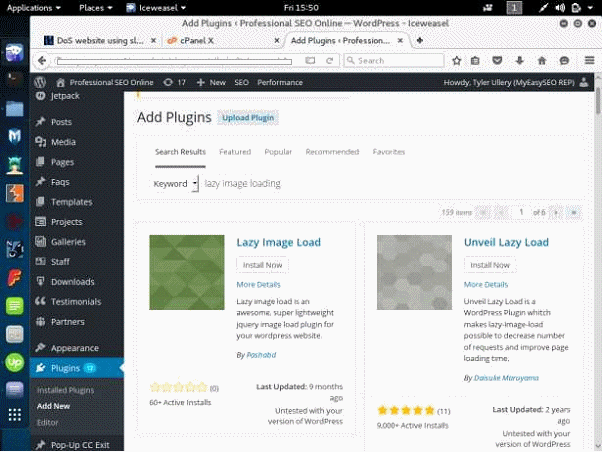This screenshot has width=602, height=452.
Task: Click the Pocket icon in browser toolbar
Action: 497,61
